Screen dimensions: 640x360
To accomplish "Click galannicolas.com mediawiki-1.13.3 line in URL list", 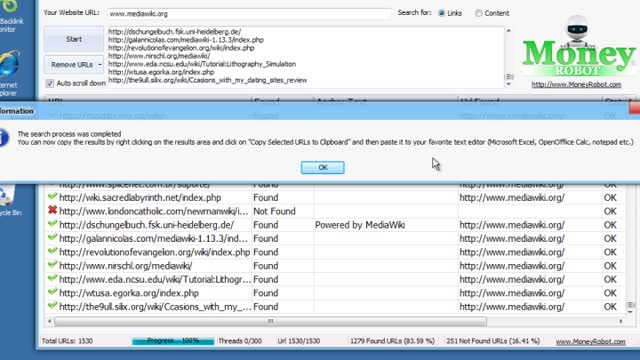I will click(186, 40).
